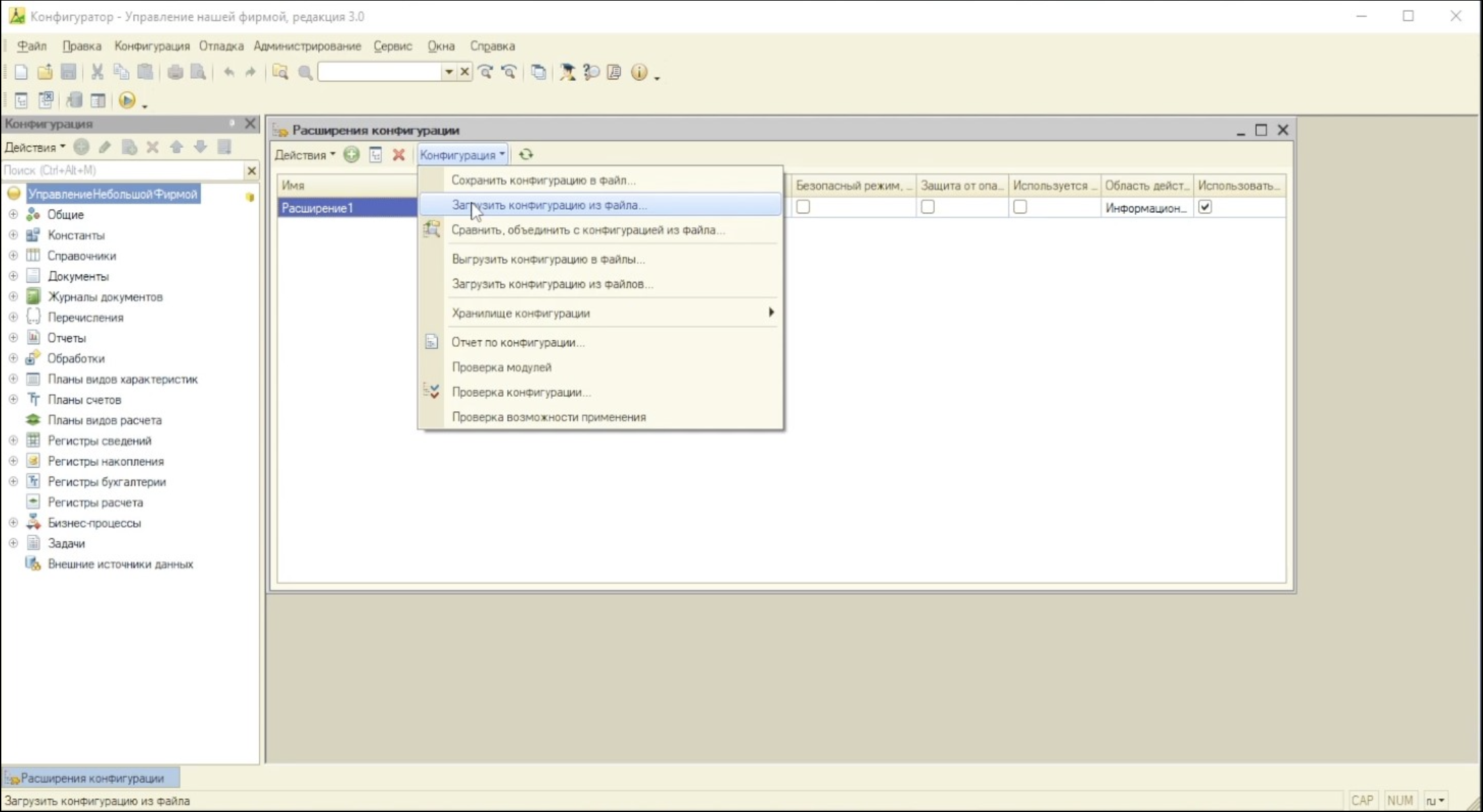
Task: Click the Open configuration tree icon
Action: click(x=21, y=101)
